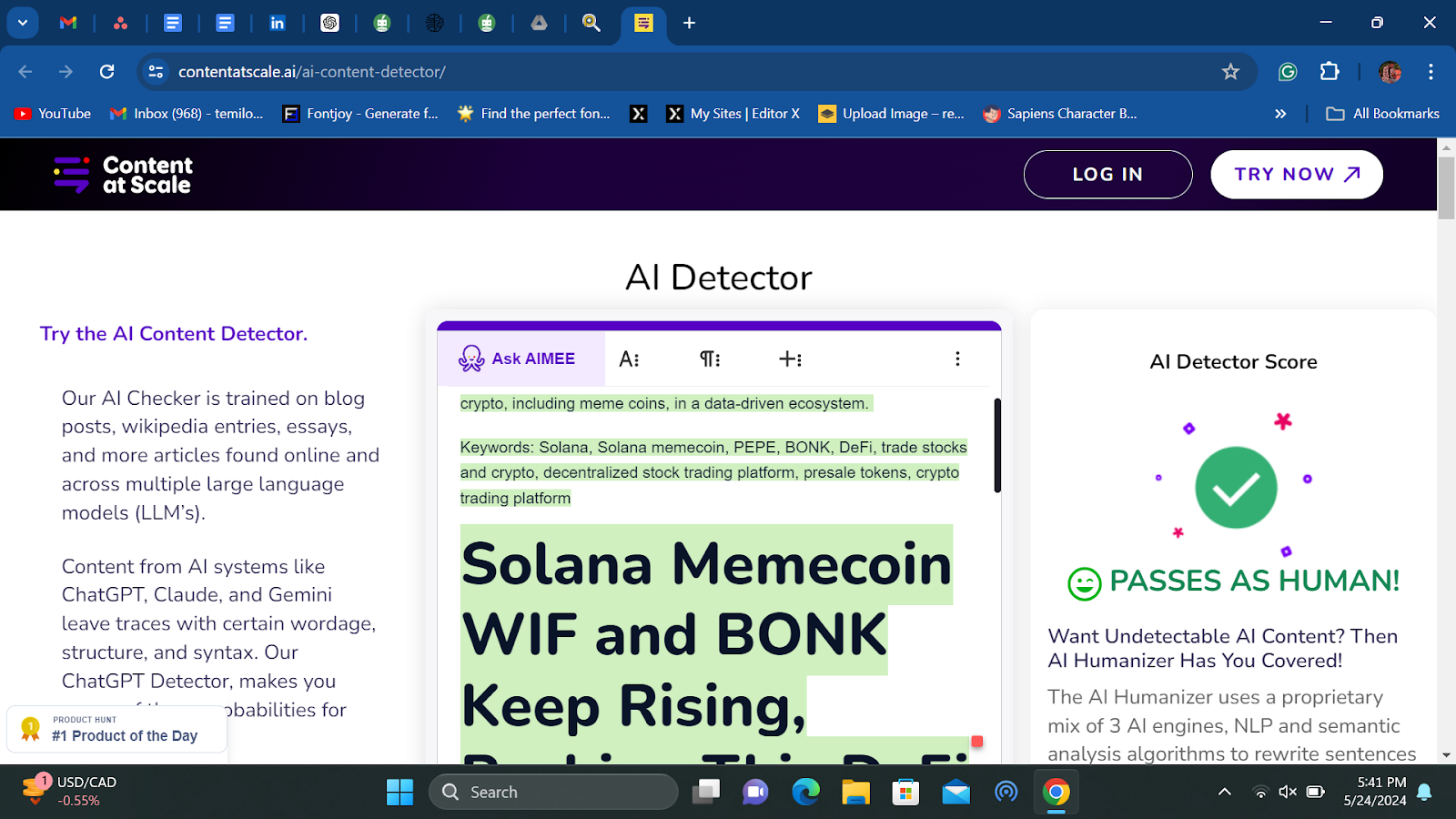Open Task View on the taskbar
This screenshot has height=819, width=1456.
(x=705, y=792)
